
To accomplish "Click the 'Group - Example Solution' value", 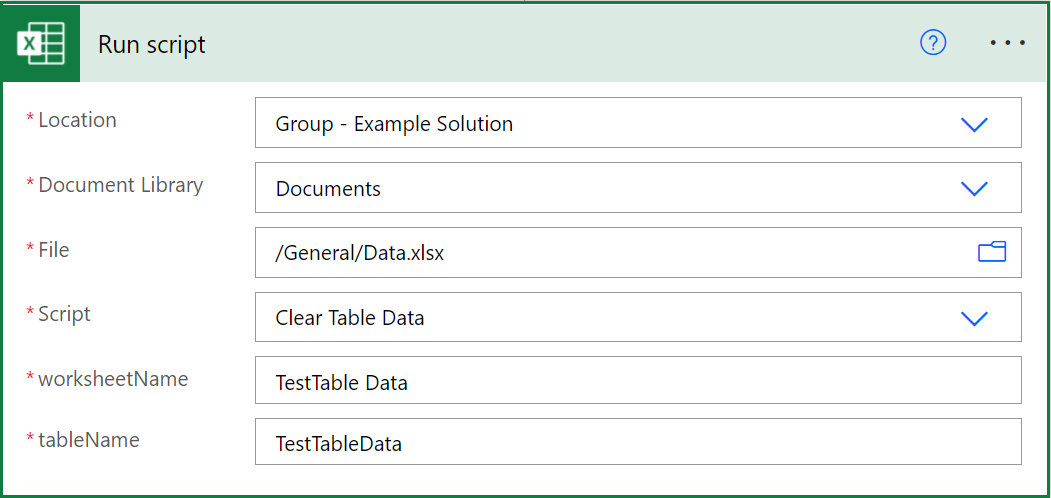I will click(394, 124).
